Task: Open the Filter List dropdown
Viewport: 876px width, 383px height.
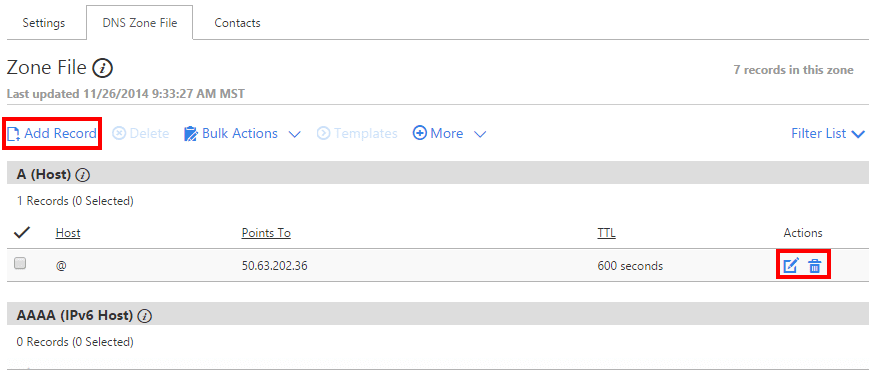Action: click(828, 134)
